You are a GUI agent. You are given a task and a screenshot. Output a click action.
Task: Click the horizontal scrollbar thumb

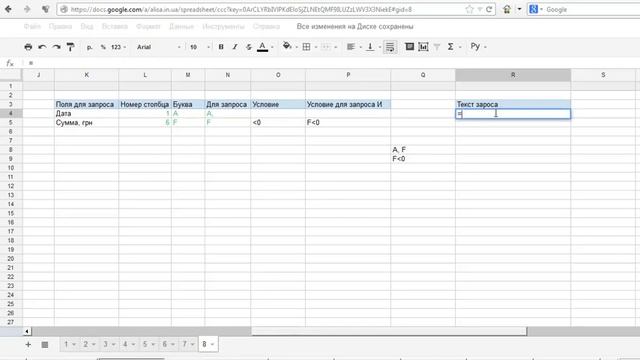[x=389, y=331]
